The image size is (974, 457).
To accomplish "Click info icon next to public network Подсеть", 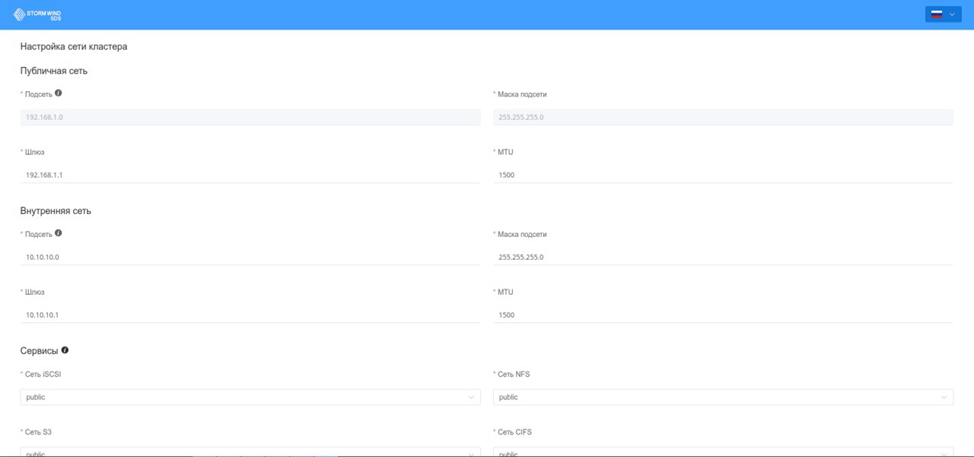I will click(58, 93).
